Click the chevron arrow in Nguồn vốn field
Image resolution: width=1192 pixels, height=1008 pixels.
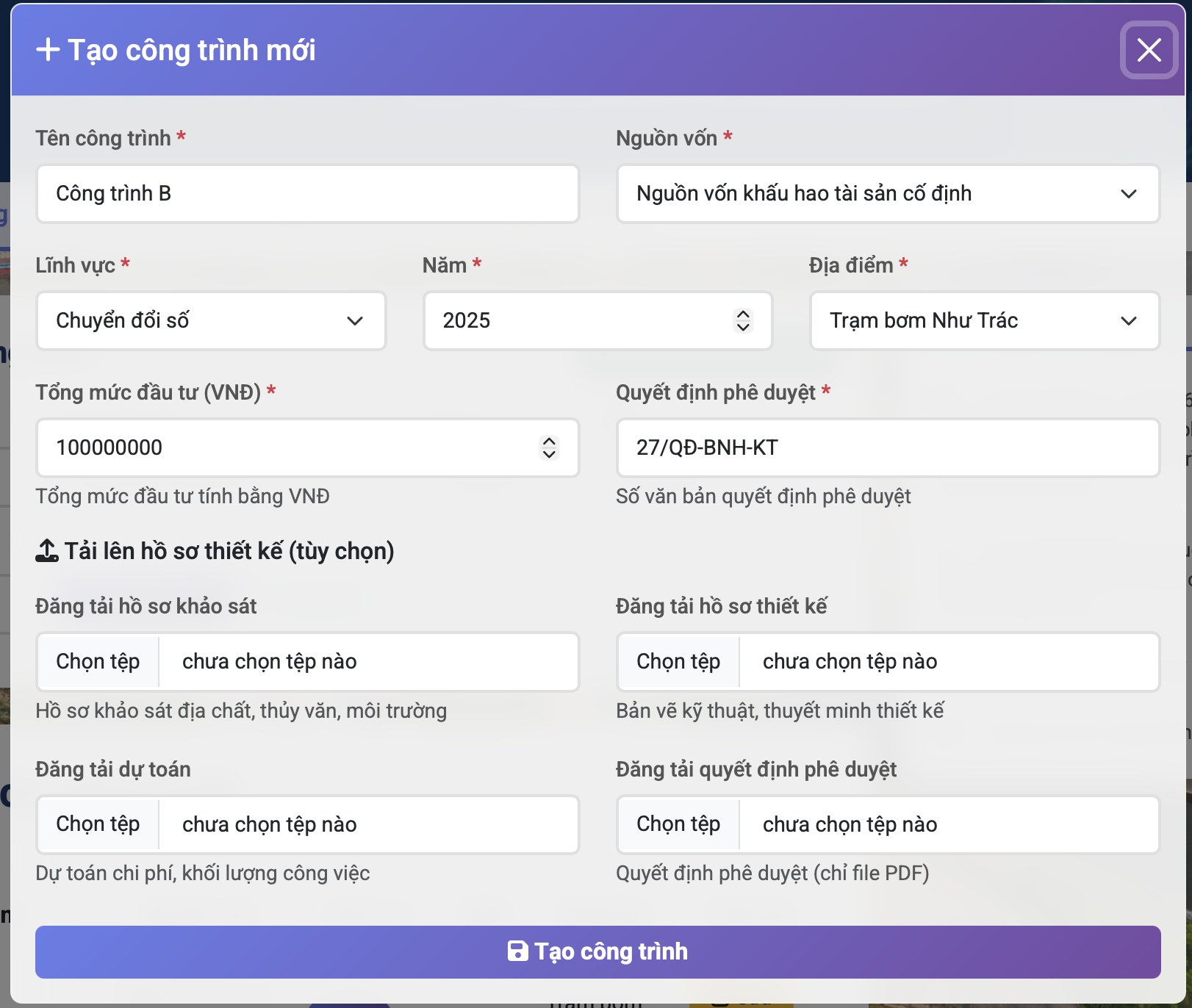point(1129,194)
